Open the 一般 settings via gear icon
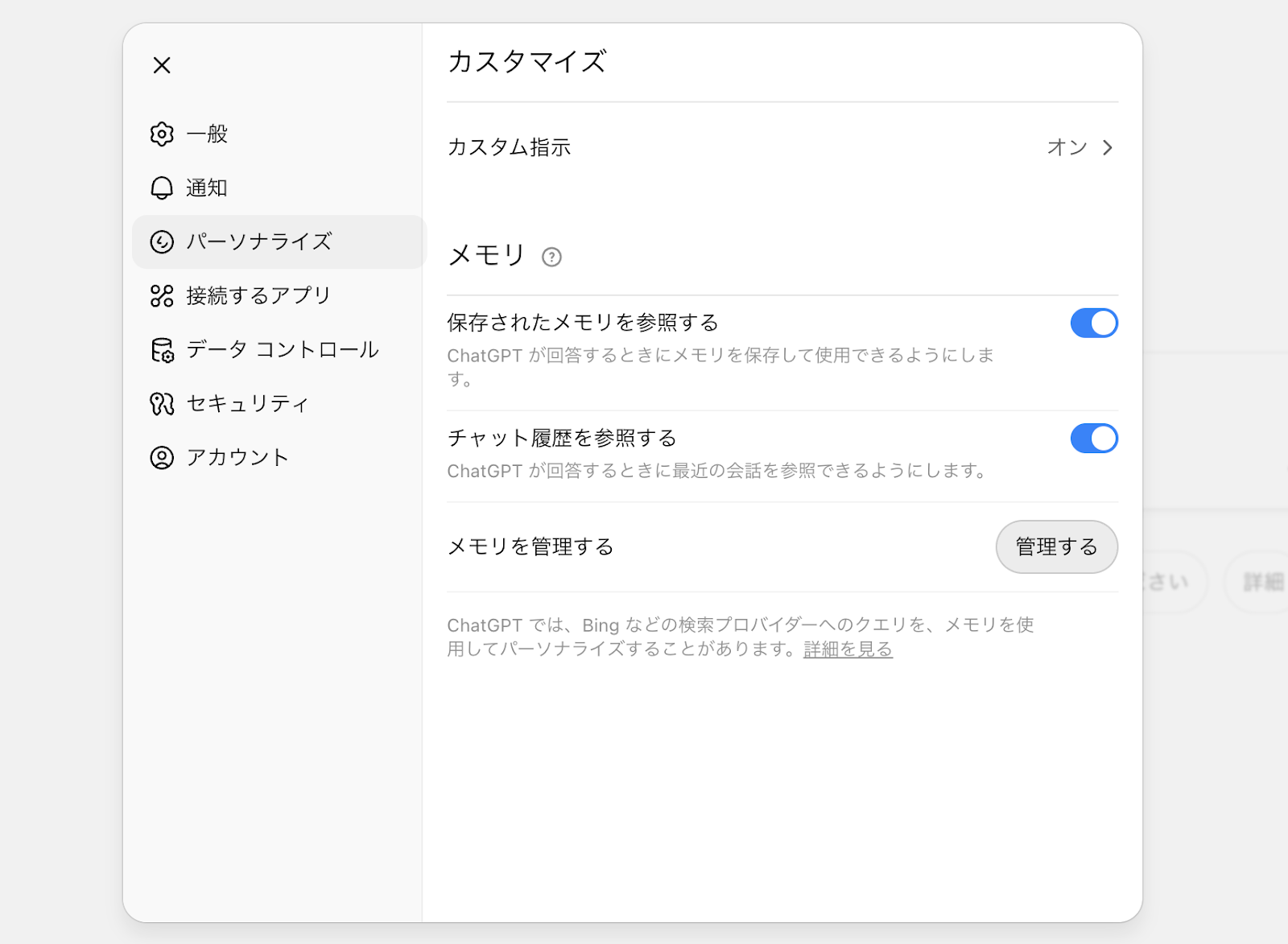The image size is (1288, 944). pyautogui.click(x=161, y=134)
